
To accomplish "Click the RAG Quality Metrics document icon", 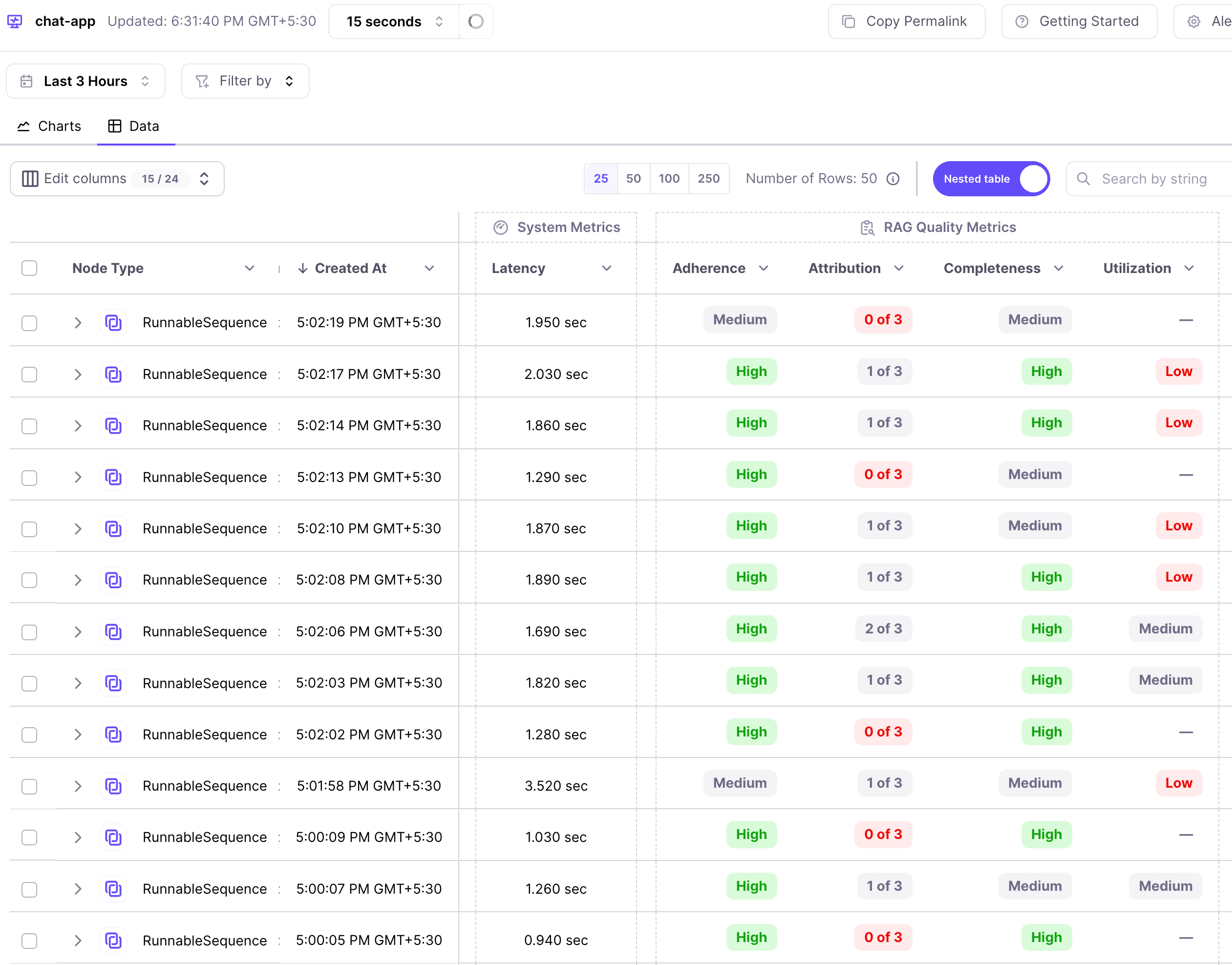I will coord(867,227).
